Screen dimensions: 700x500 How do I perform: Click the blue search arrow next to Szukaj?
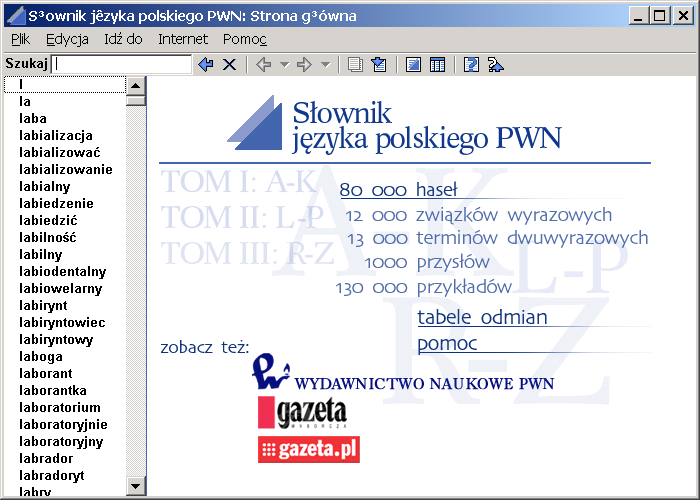click(206, 65)
